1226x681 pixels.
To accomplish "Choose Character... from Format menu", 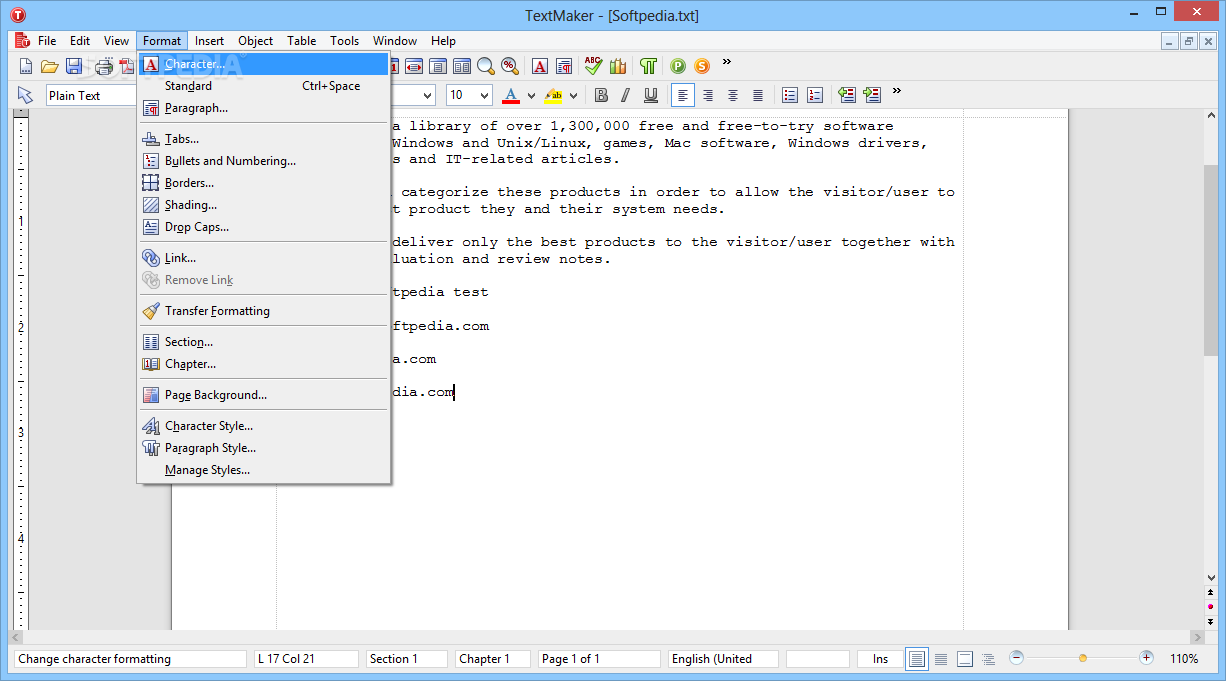I will pyautogui.click(x=263, y=64).
